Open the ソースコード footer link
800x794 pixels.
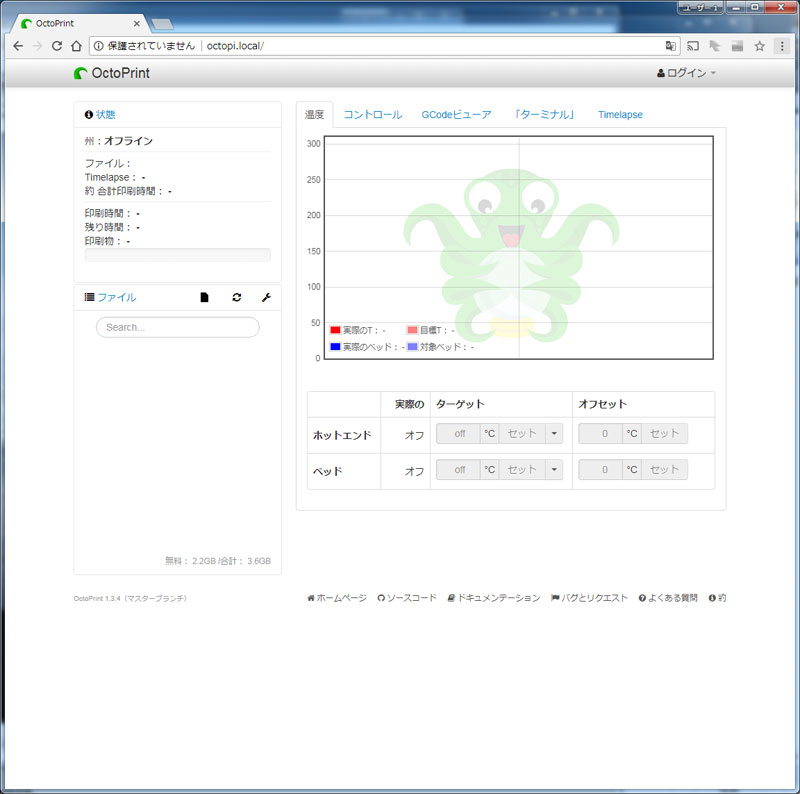[407, 598]
